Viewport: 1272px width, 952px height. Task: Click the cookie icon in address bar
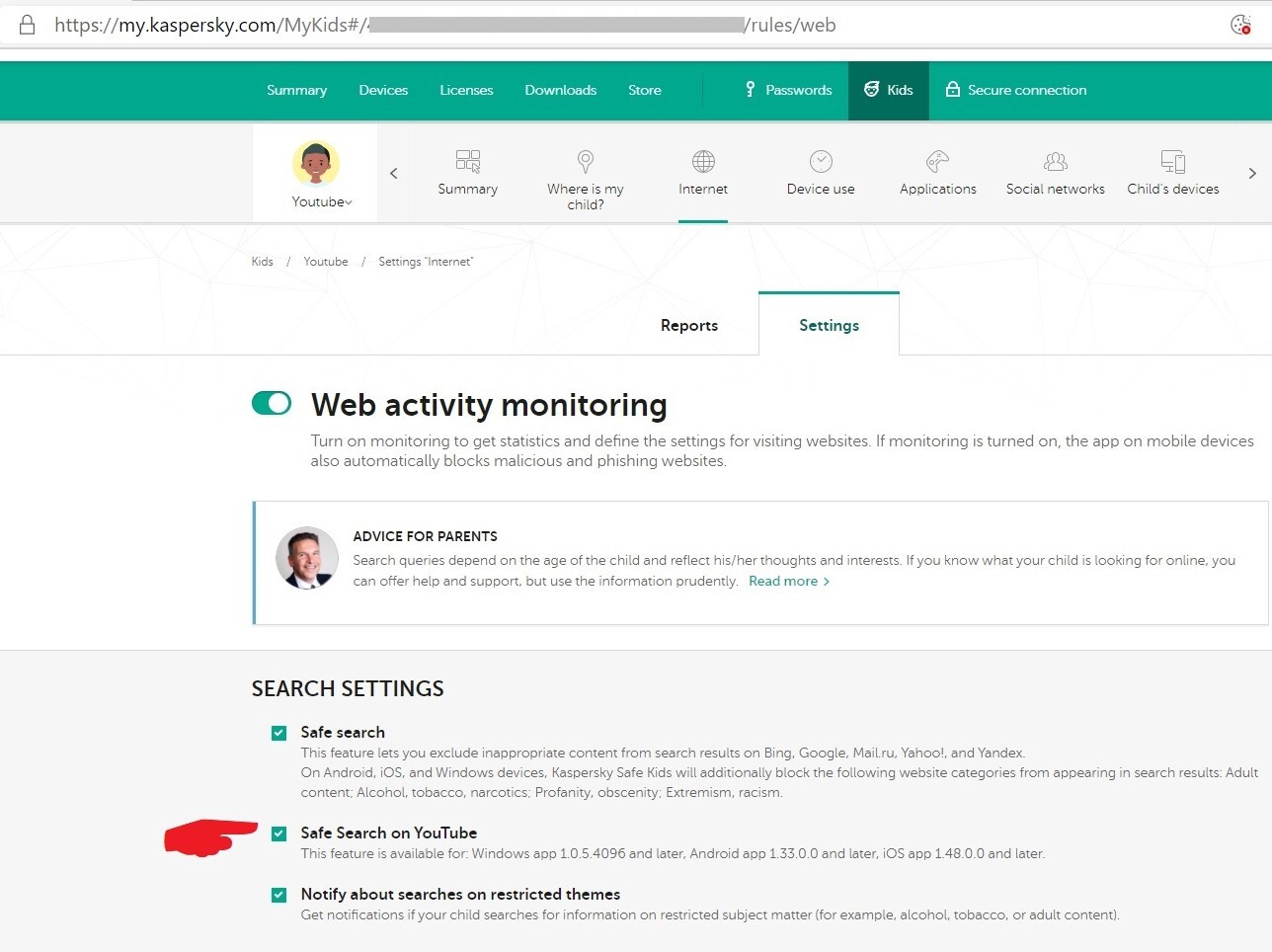coord(1241,25)
